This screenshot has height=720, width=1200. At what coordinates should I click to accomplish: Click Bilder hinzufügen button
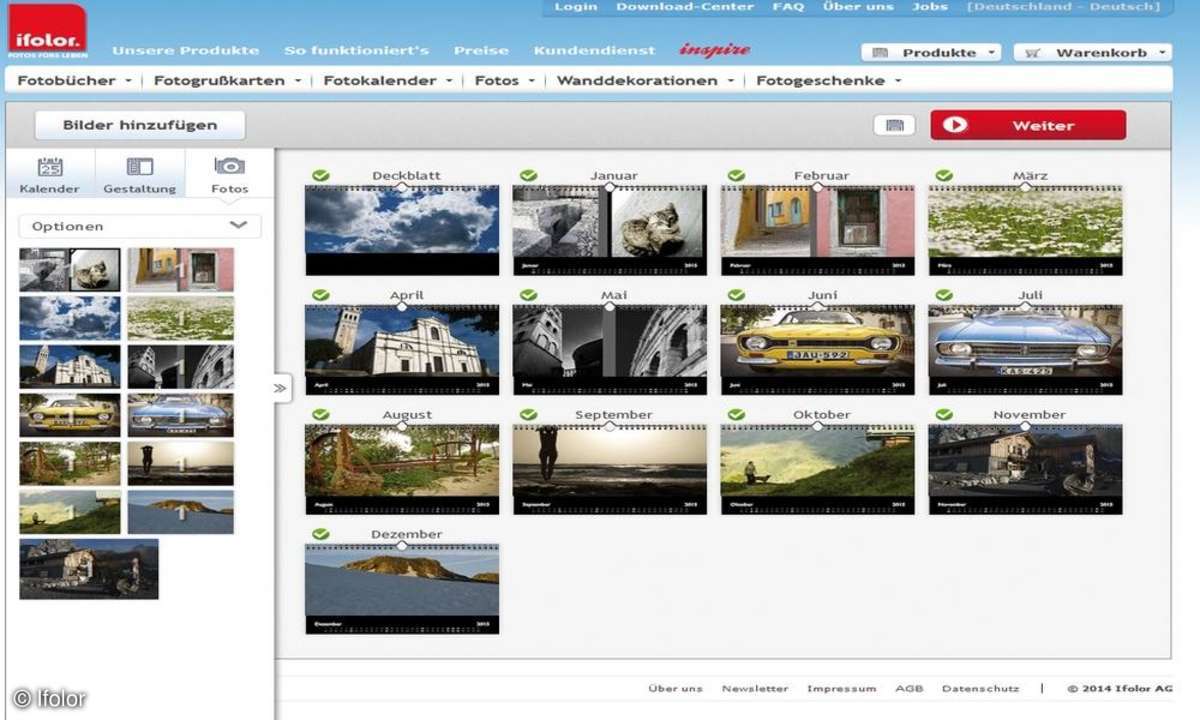(x=140, y=125)
